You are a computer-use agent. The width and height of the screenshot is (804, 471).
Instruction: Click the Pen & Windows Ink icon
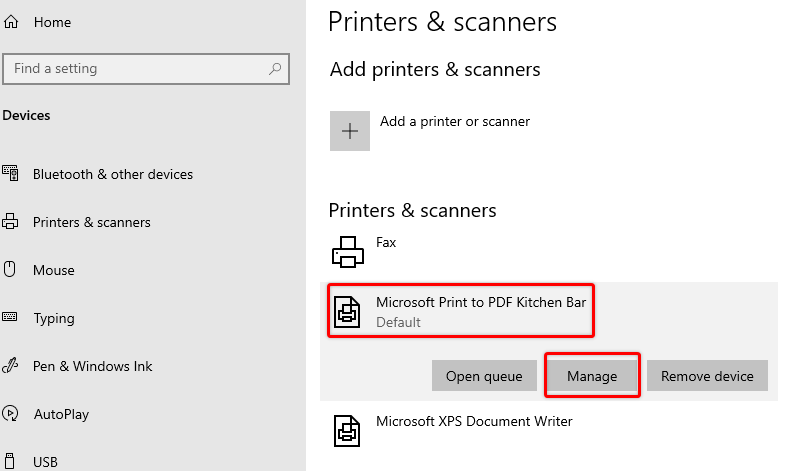(x=10, y=365)
